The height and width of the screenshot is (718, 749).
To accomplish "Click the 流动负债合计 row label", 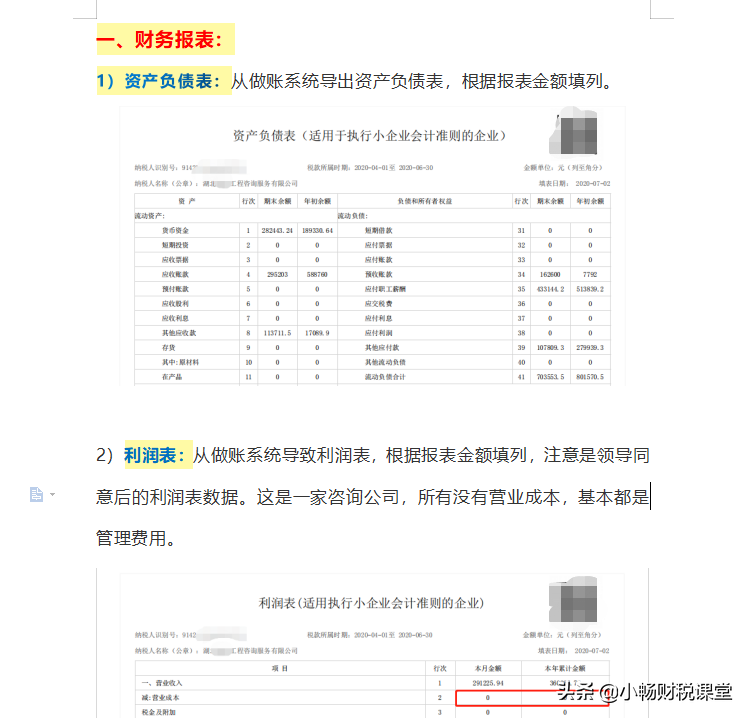I will click(x=385, y=376).
